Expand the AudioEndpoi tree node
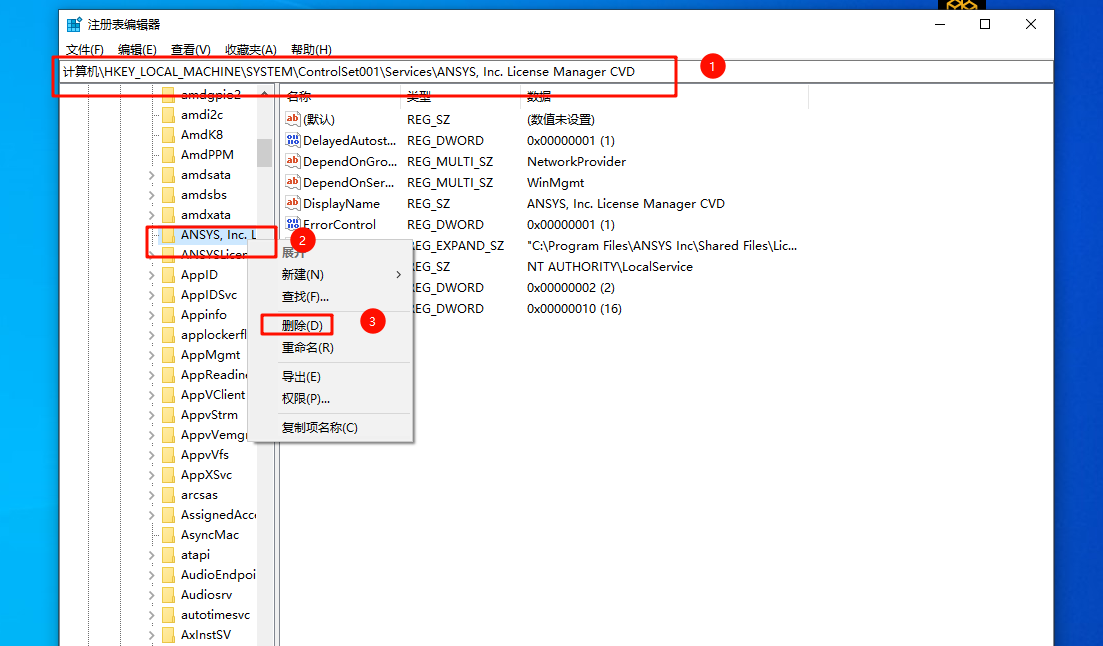This screenshot has width=1103, height=646. pyautogui.click(x=151, y=574)
